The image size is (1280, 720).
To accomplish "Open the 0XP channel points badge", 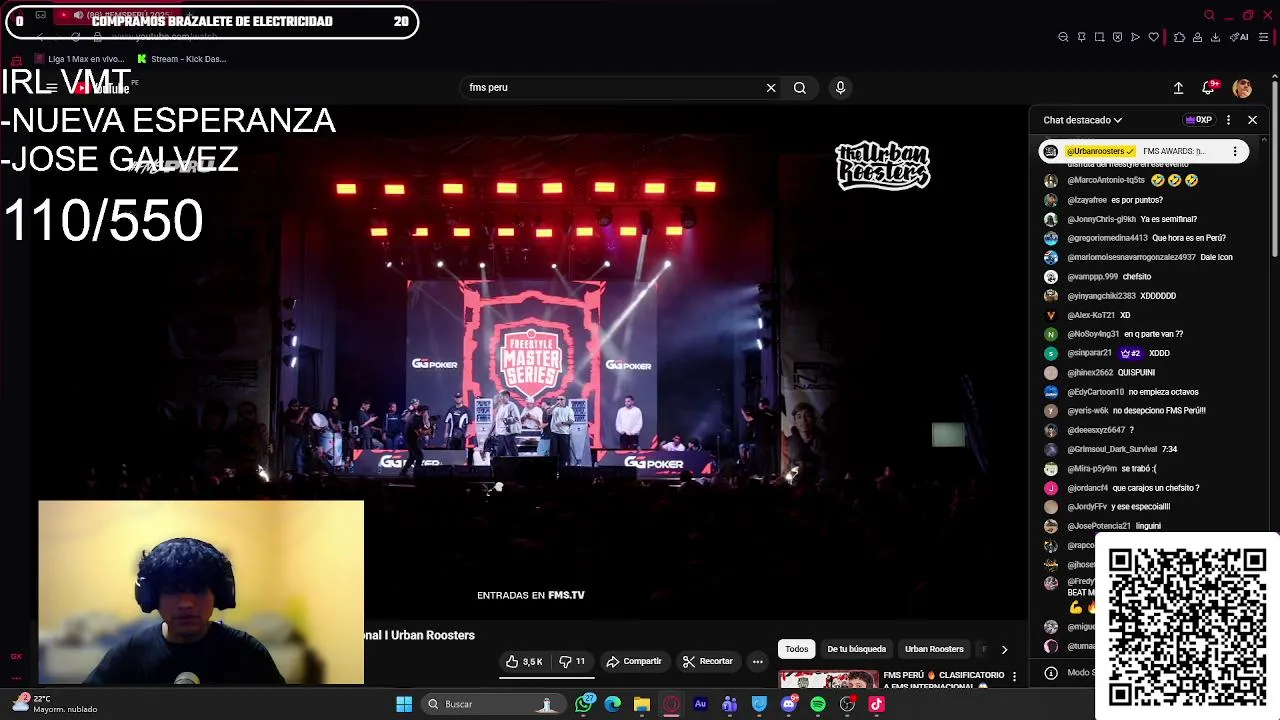I will [1198, 120].
